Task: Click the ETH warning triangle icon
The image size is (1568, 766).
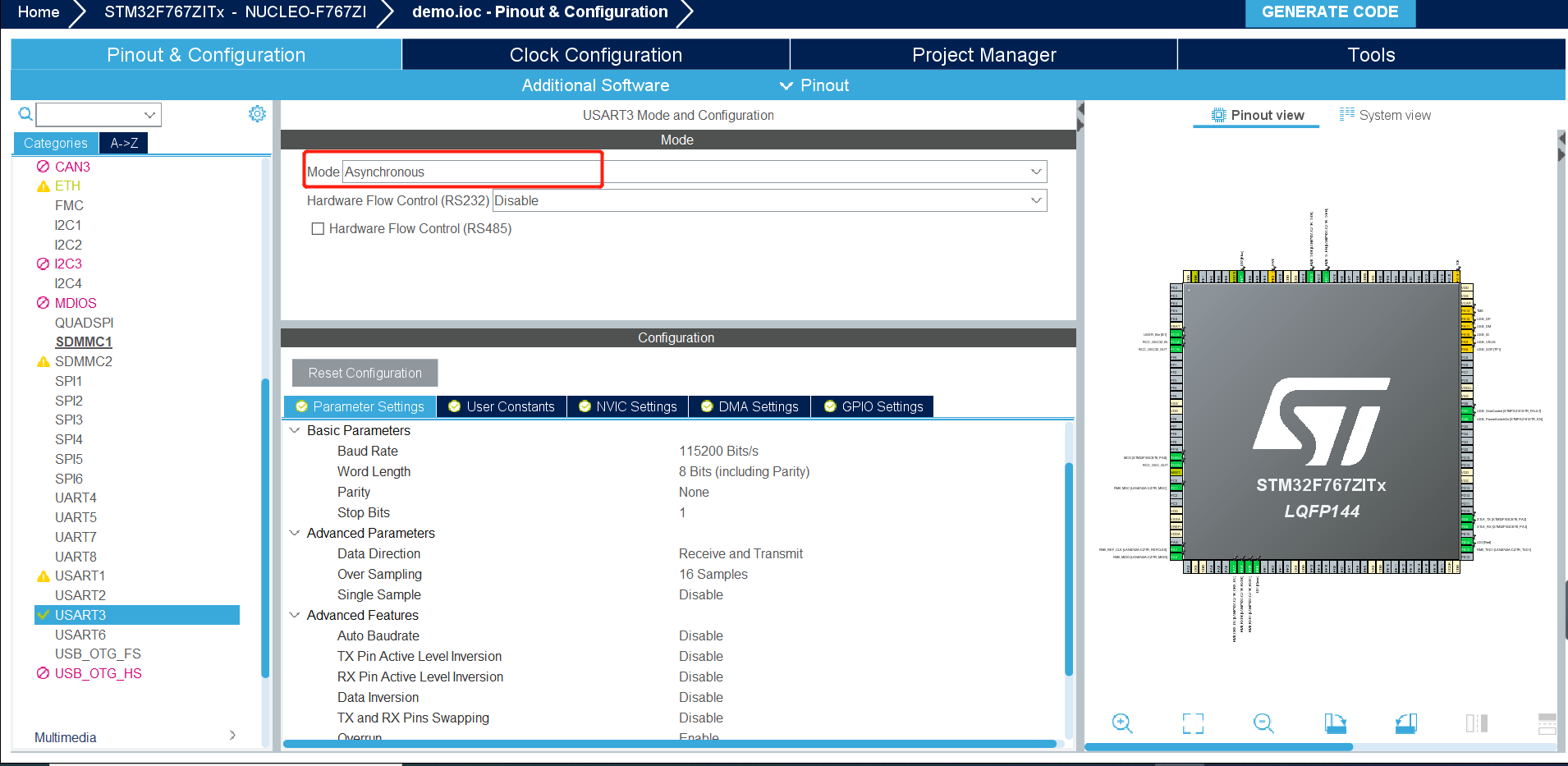Action: pyautogui.click(x=44, y=186)
